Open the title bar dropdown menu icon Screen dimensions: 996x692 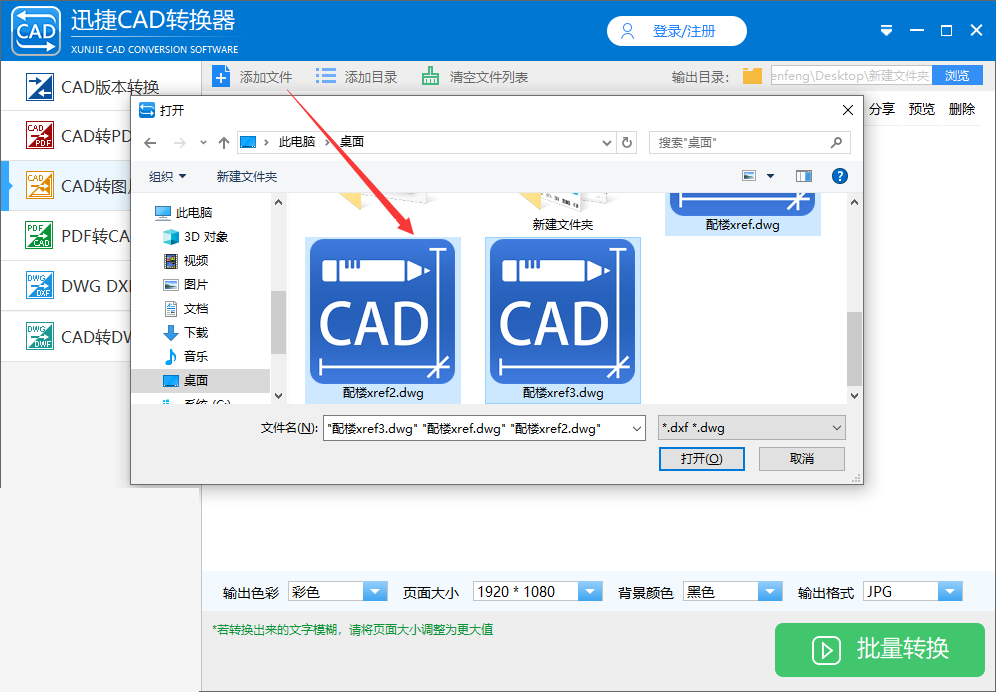click(x=886, y=31)
